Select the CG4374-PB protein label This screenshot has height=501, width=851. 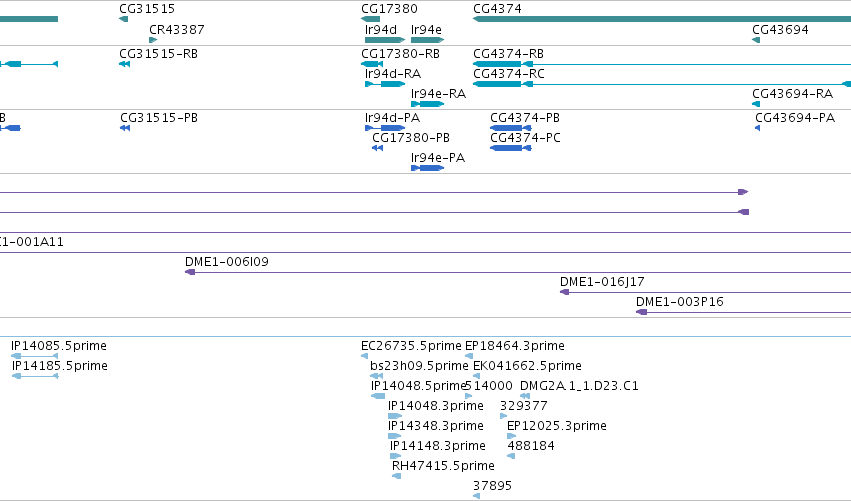524,118
